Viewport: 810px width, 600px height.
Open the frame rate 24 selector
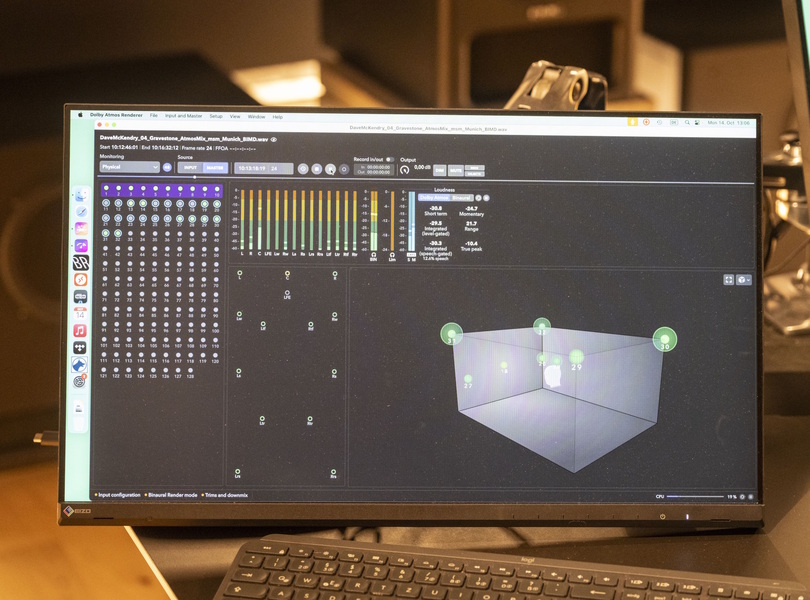click(x=280, y=169)
